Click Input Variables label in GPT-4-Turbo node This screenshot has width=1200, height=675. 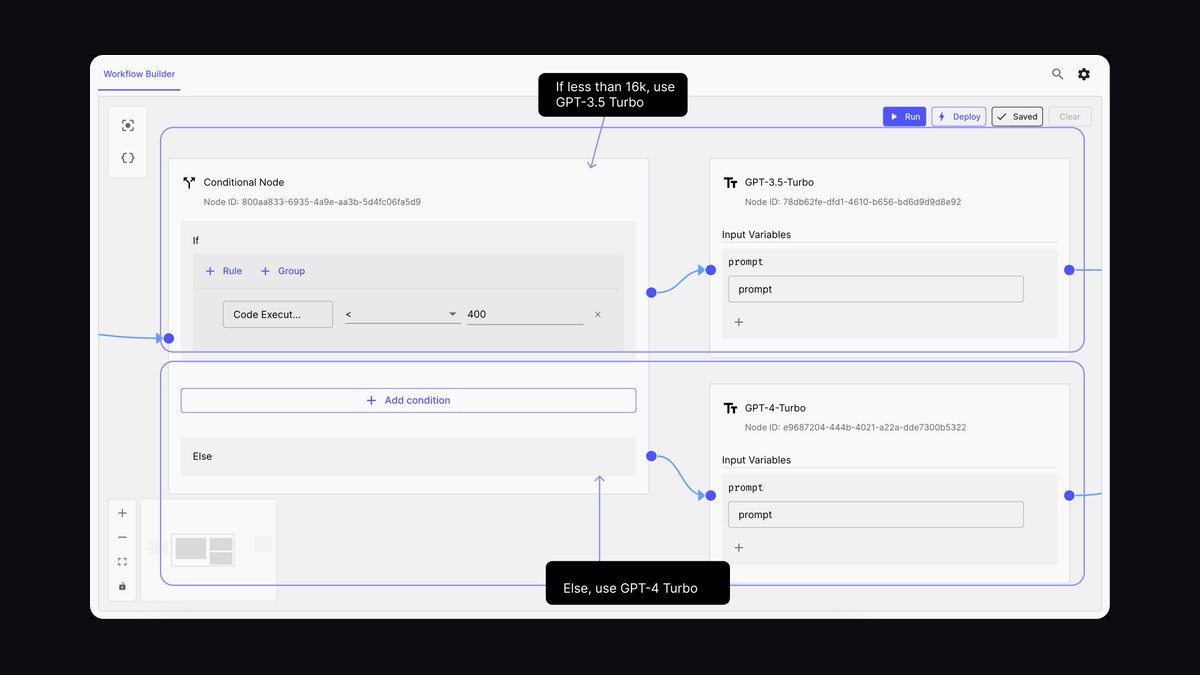click(x=757, y=460)
